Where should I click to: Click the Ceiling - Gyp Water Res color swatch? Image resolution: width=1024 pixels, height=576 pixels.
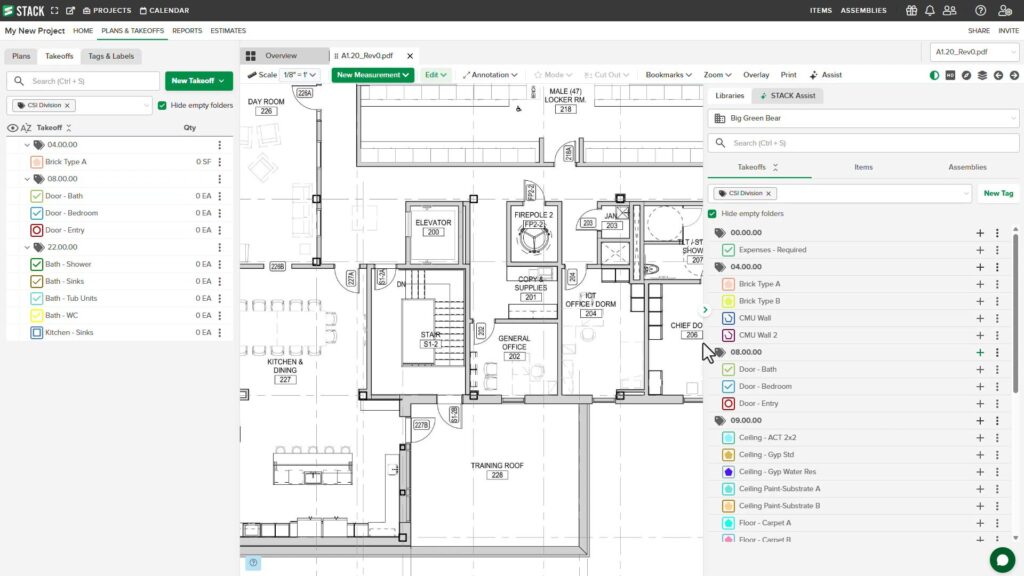coord(728,472)
